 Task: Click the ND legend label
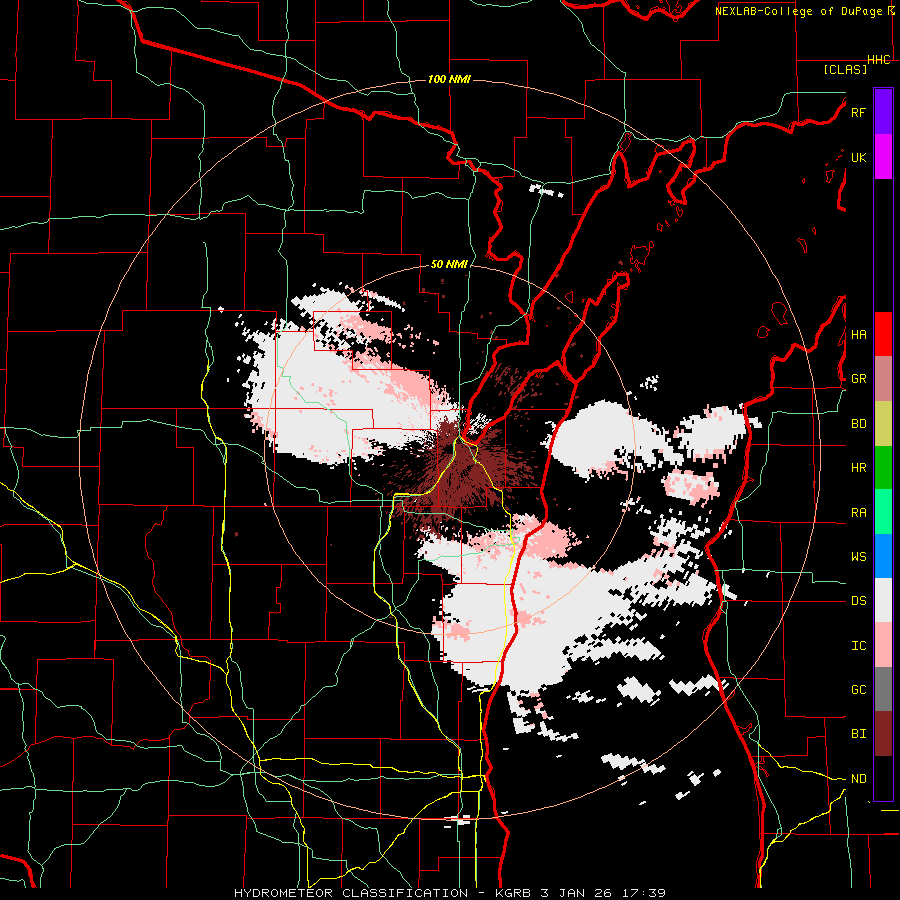pos(858,779)
